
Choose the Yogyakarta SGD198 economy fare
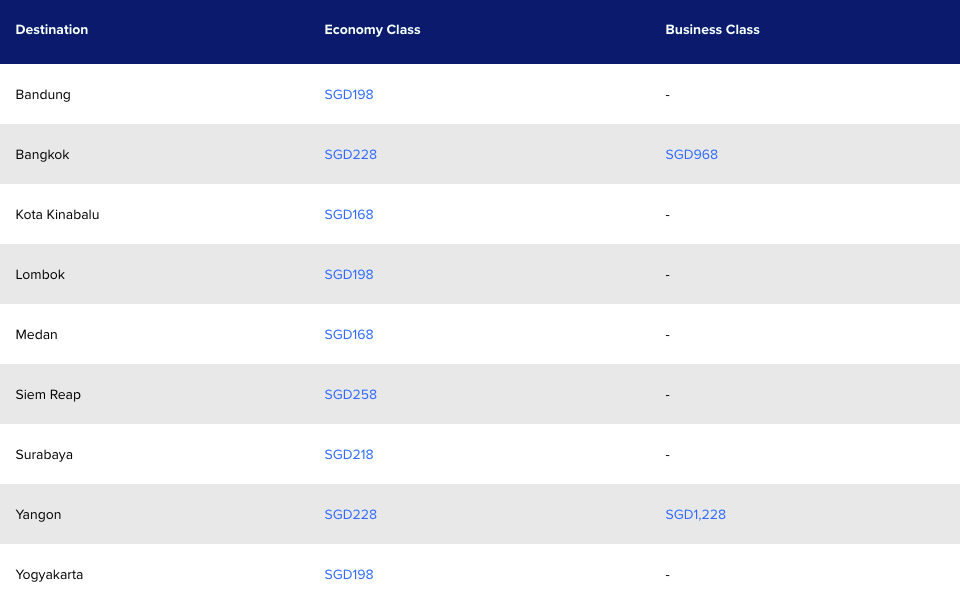348,575
